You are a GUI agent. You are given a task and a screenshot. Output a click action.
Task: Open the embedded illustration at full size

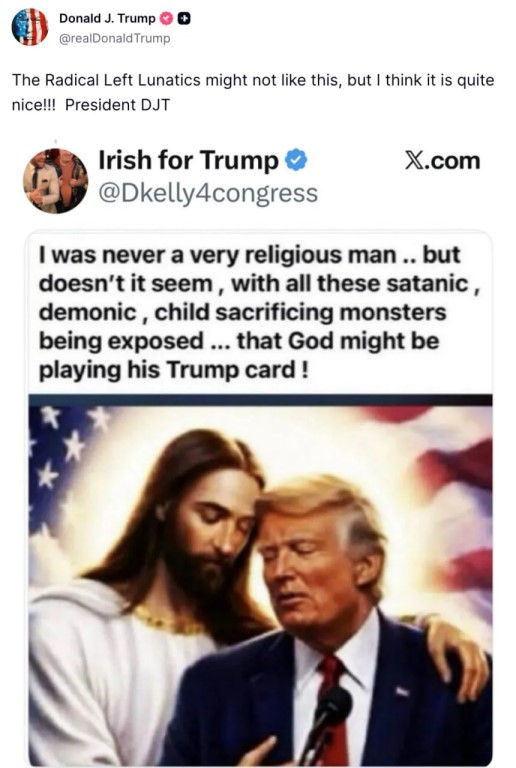point(260,580)
